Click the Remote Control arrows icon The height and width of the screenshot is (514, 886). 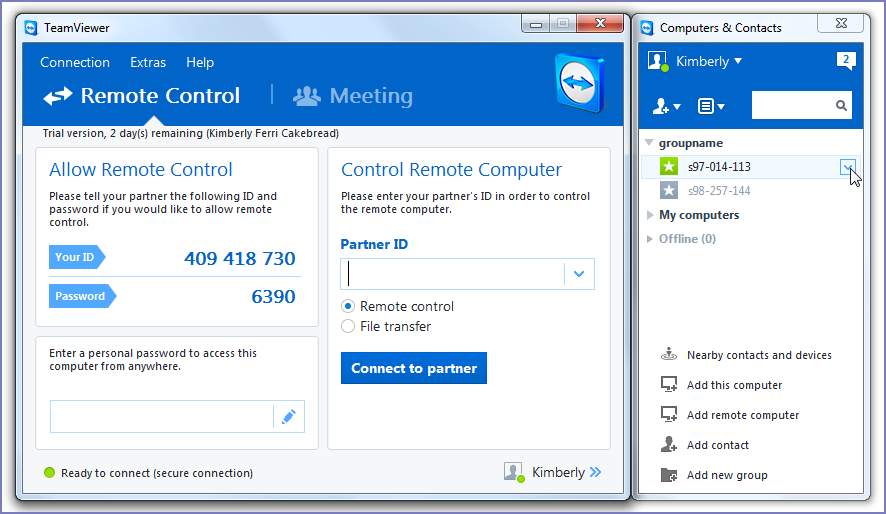[x=58, y=96]
